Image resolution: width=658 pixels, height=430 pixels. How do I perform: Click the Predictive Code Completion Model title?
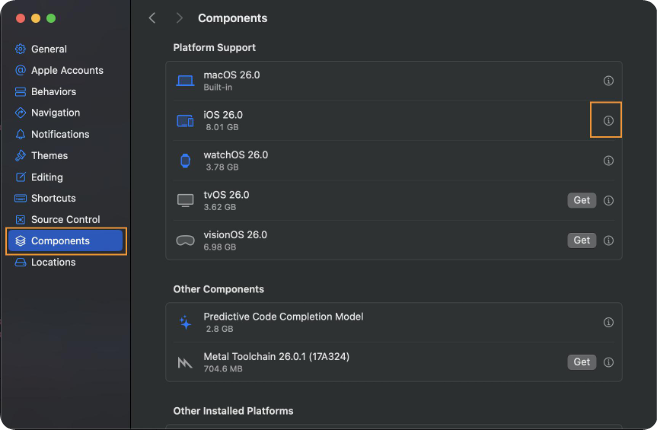[x=284, y=317]
